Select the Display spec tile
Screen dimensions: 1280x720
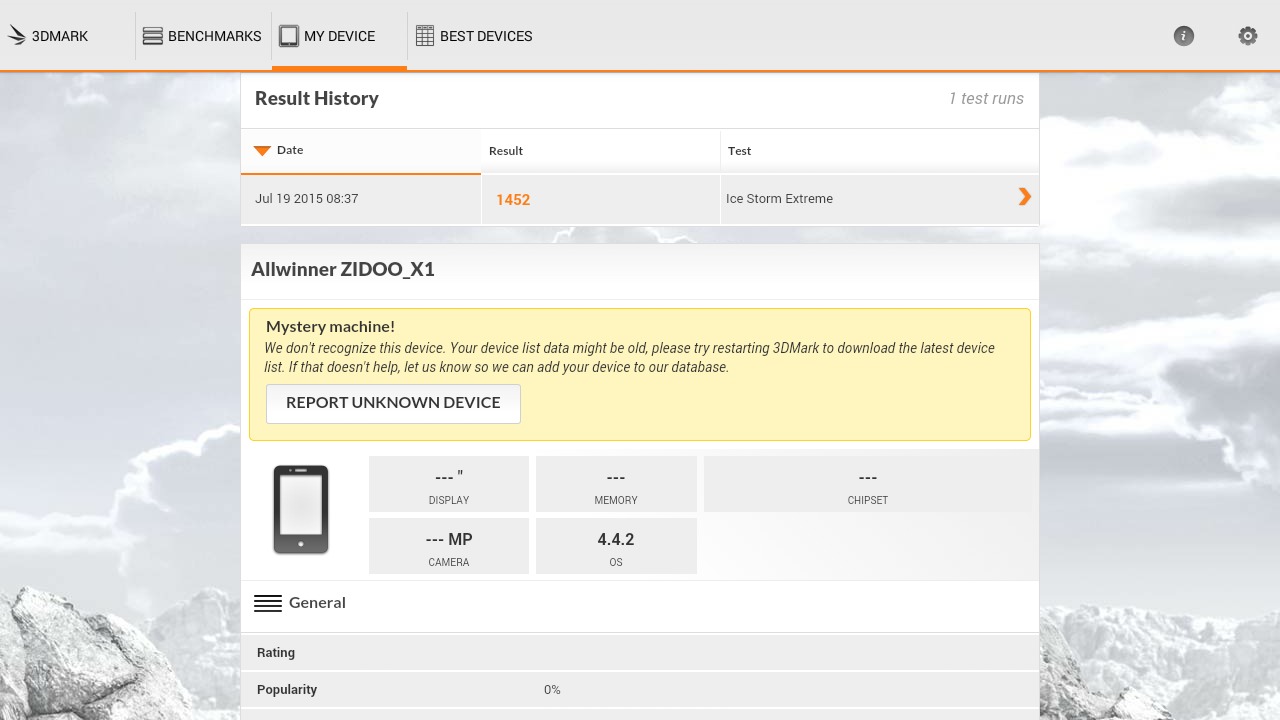click(x=449, y=484)
